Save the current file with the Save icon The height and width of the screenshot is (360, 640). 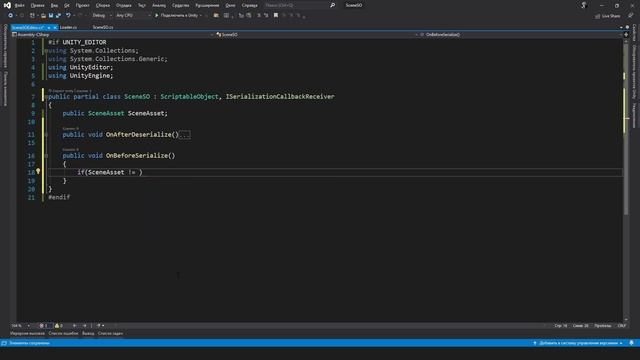[51, 16]
